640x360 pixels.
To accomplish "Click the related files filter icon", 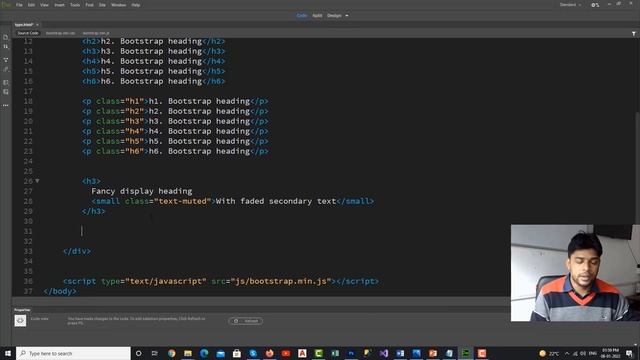I will 633,33.
